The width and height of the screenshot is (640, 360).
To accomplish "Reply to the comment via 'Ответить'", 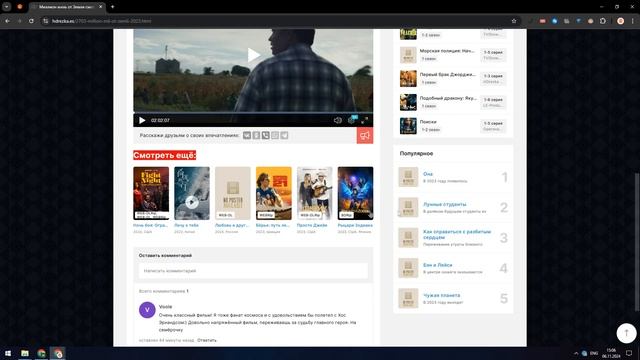I will pos(207,340).
